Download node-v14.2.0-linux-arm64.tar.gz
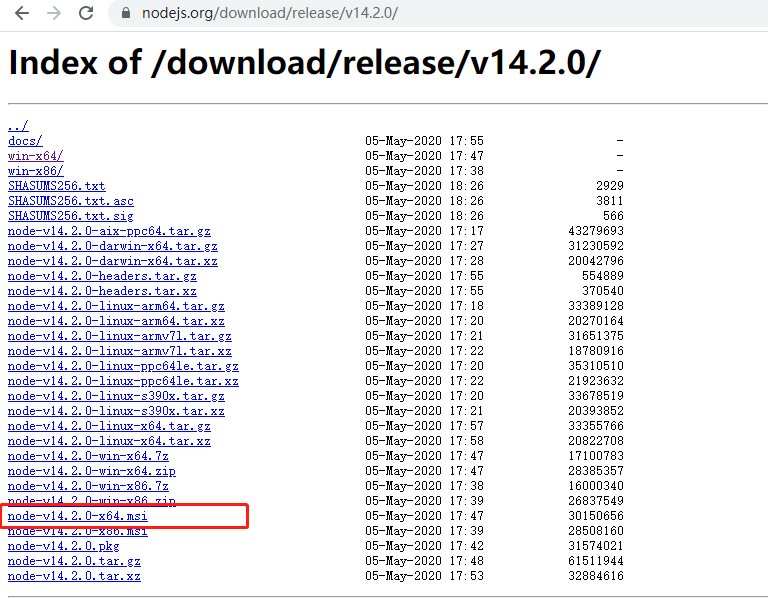The image size is (768, 598). pos(116,306)
